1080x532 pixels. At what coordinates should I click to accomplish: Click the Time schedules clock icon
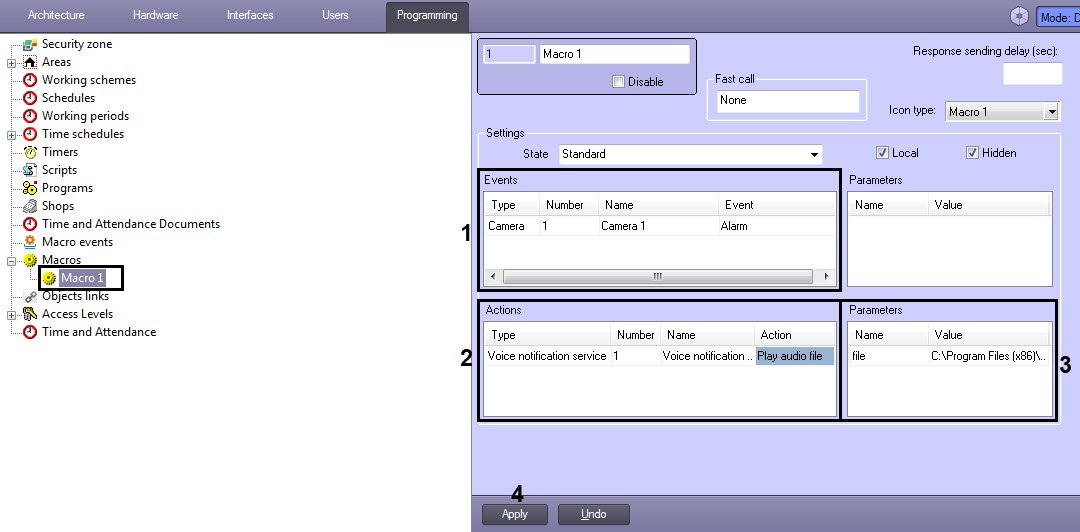pos(30,134)
